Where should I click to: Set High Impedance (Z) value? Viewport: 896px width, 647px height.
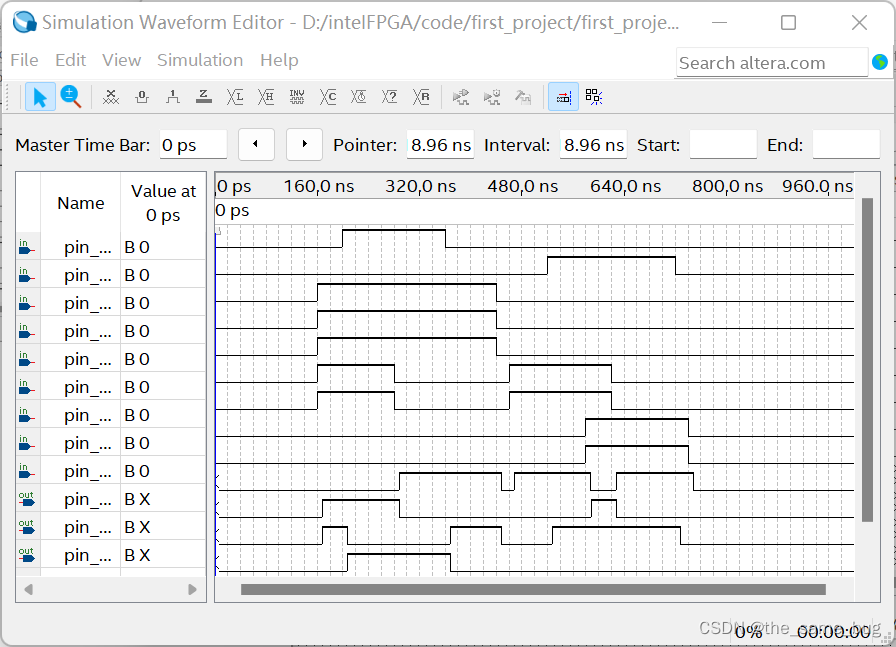coord(203,97)
